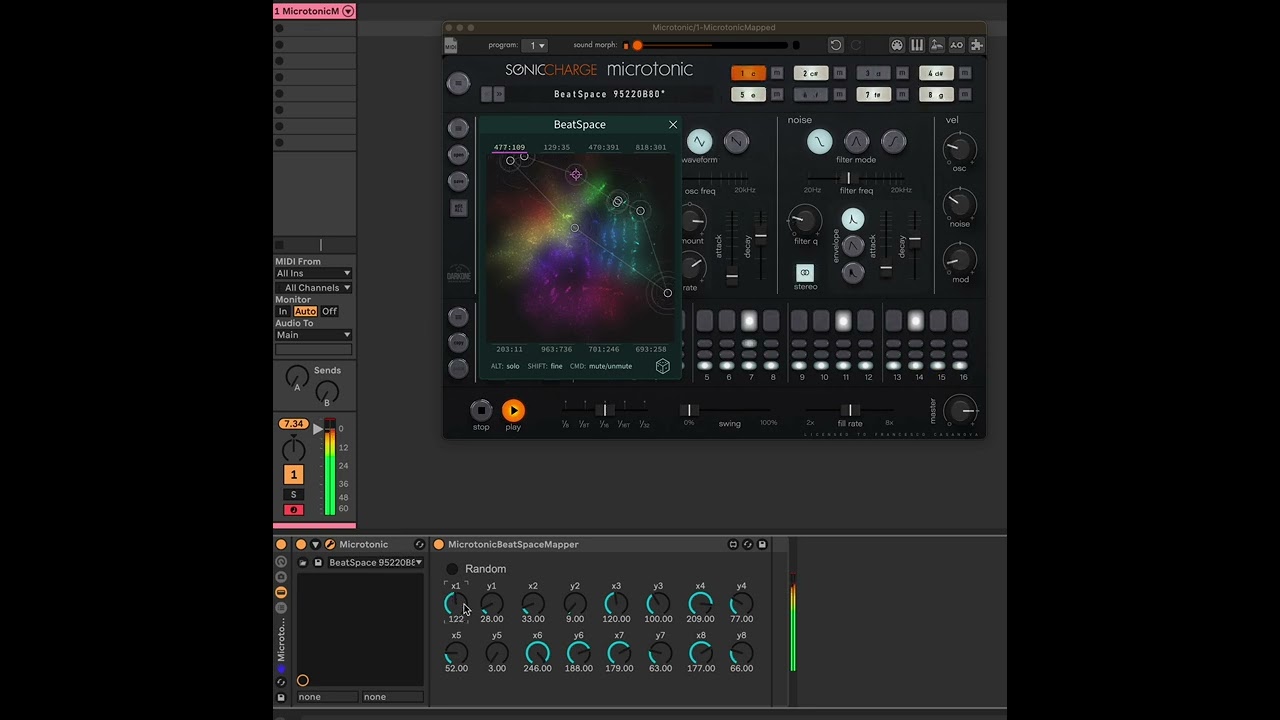1280x720 pixels.
Task: Select drum channel 7 f#
Action: (874, 95)
